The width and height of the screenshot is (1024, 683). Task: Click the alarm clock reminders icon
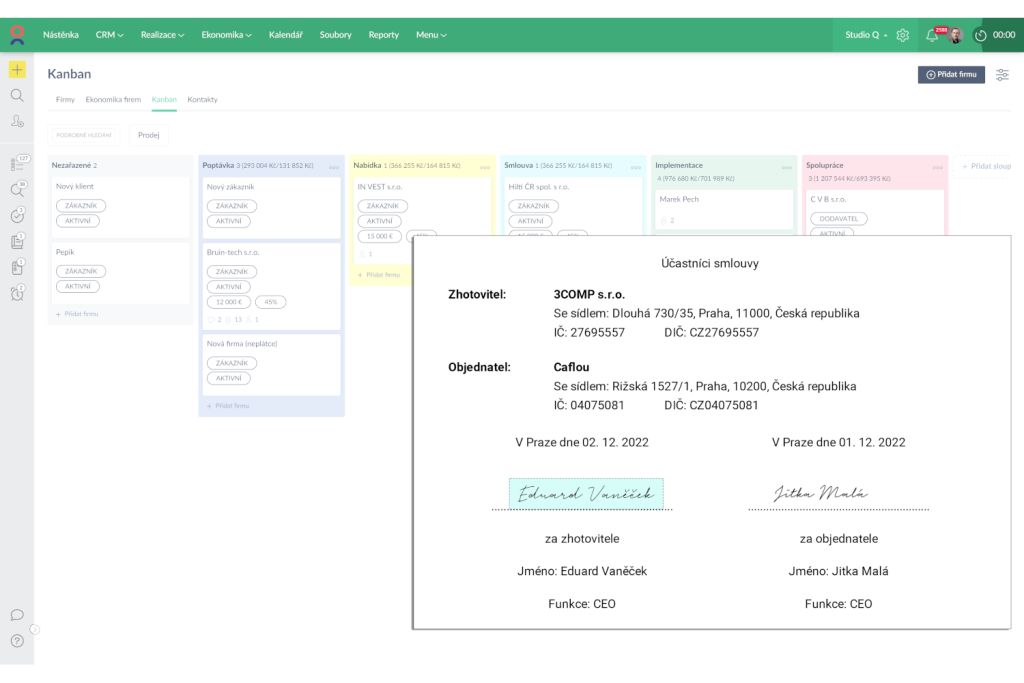pyautogui.click(x=17, y=293)
